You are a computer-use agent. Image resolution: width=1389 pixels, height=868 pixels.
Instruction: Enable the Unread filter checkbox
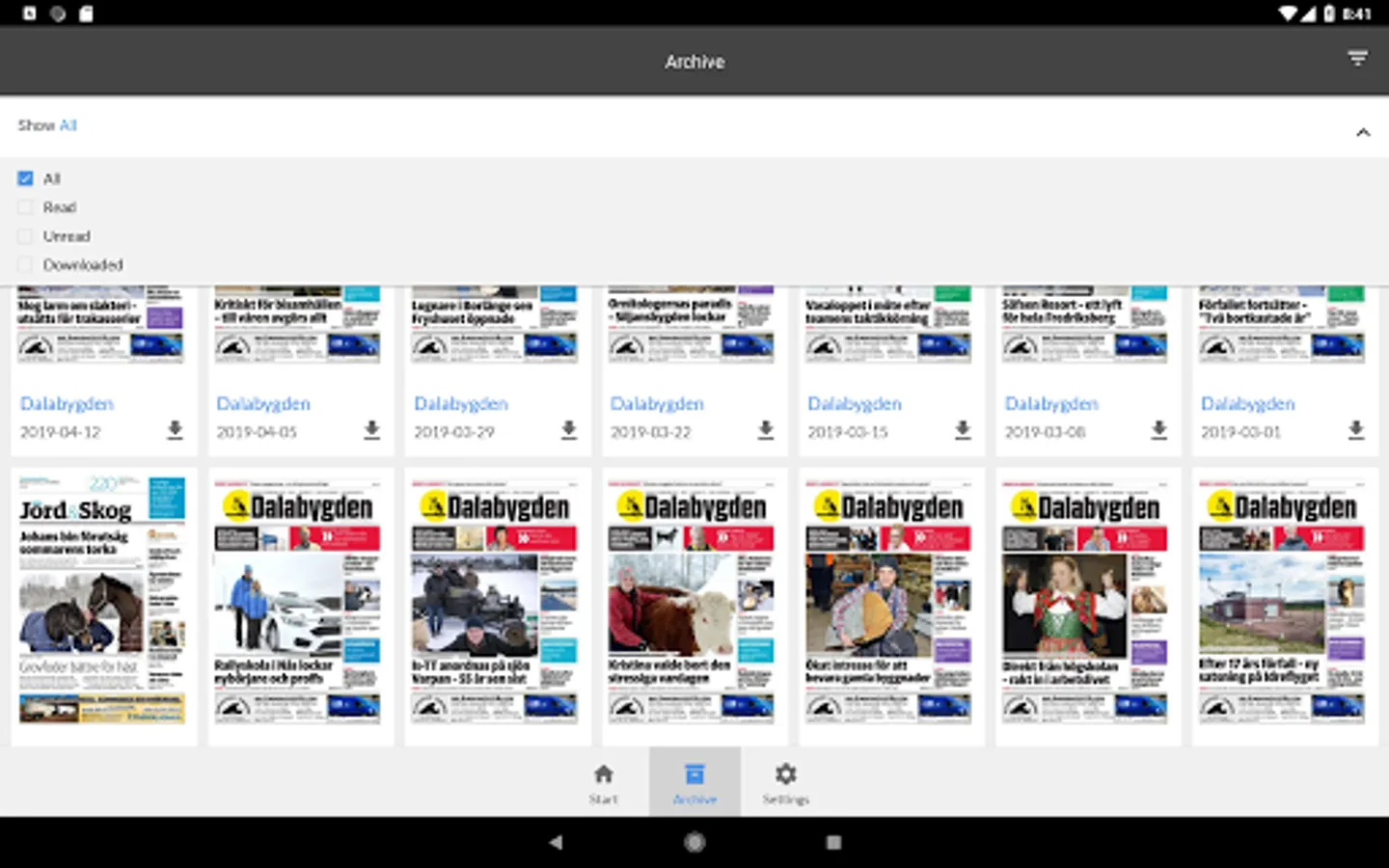[25, 236]
